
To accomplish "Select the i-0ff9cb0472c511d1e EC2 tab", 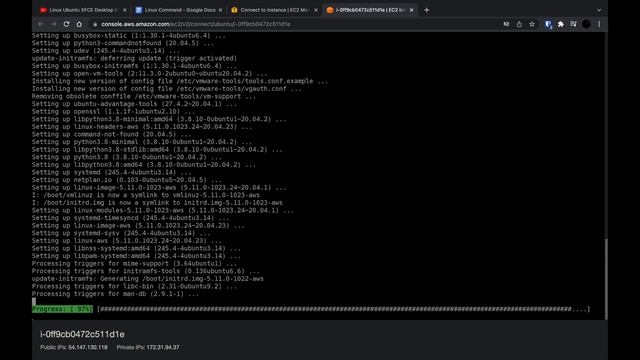I will point(365,10).
